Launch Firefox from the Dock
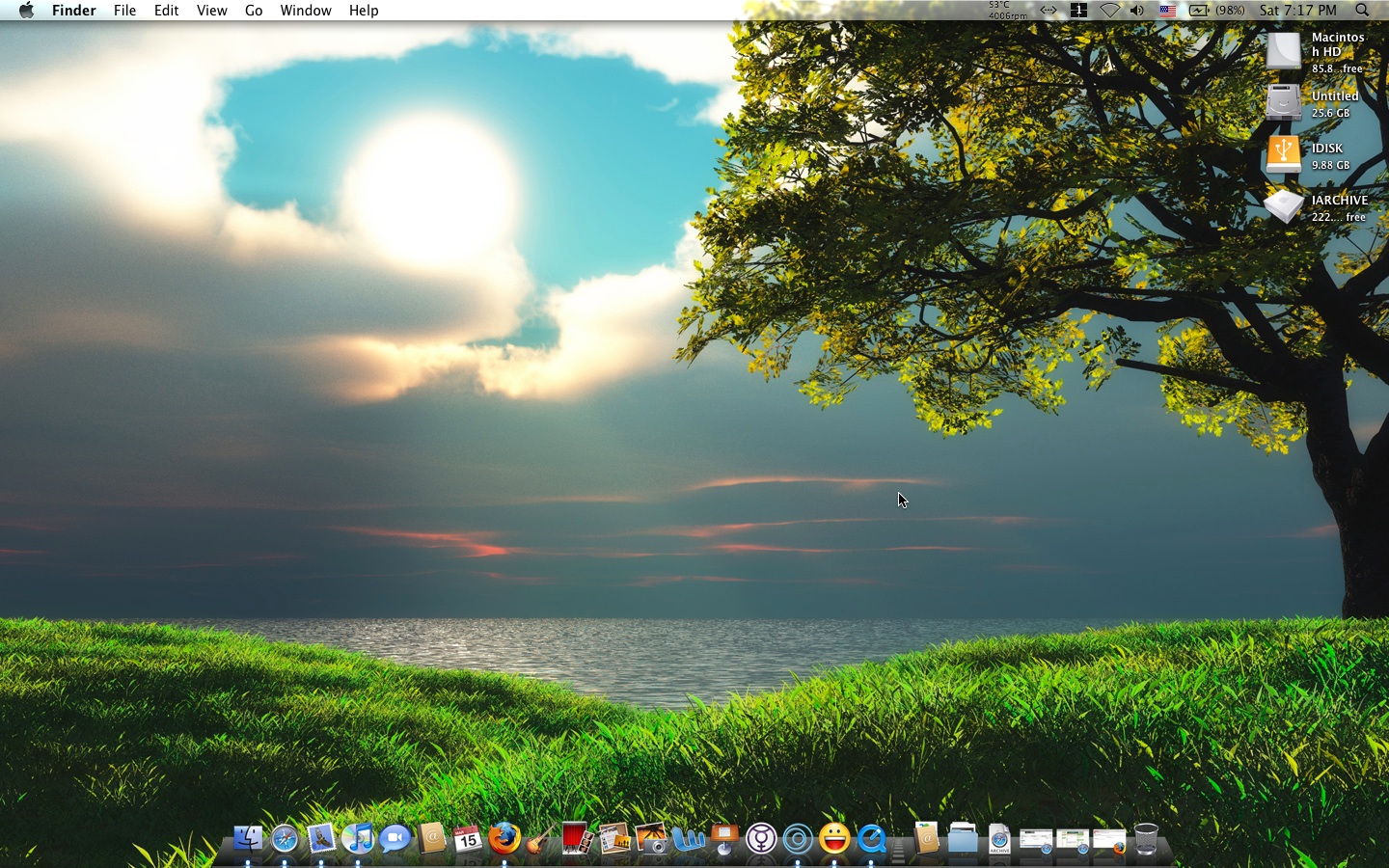Screen dimensions: 1389x868 [504, 838]
